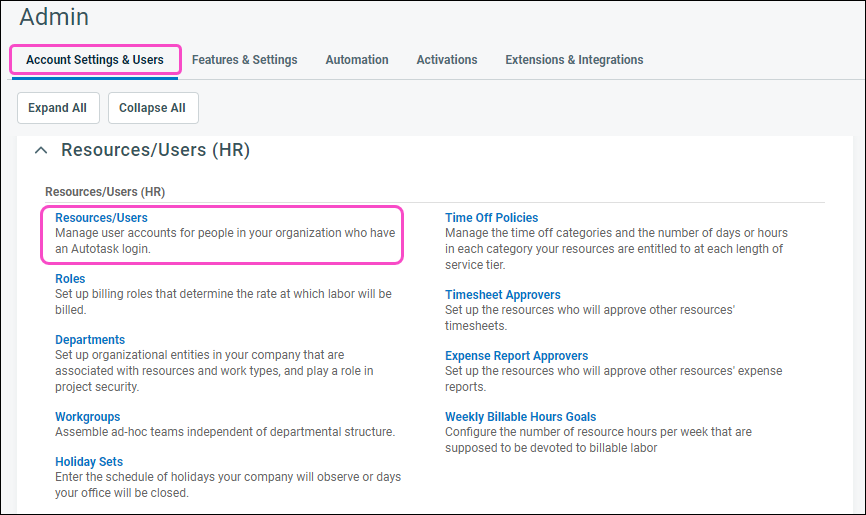Select the Activations tab
This screenshot has height=515, width=866.
pos(447,60)
